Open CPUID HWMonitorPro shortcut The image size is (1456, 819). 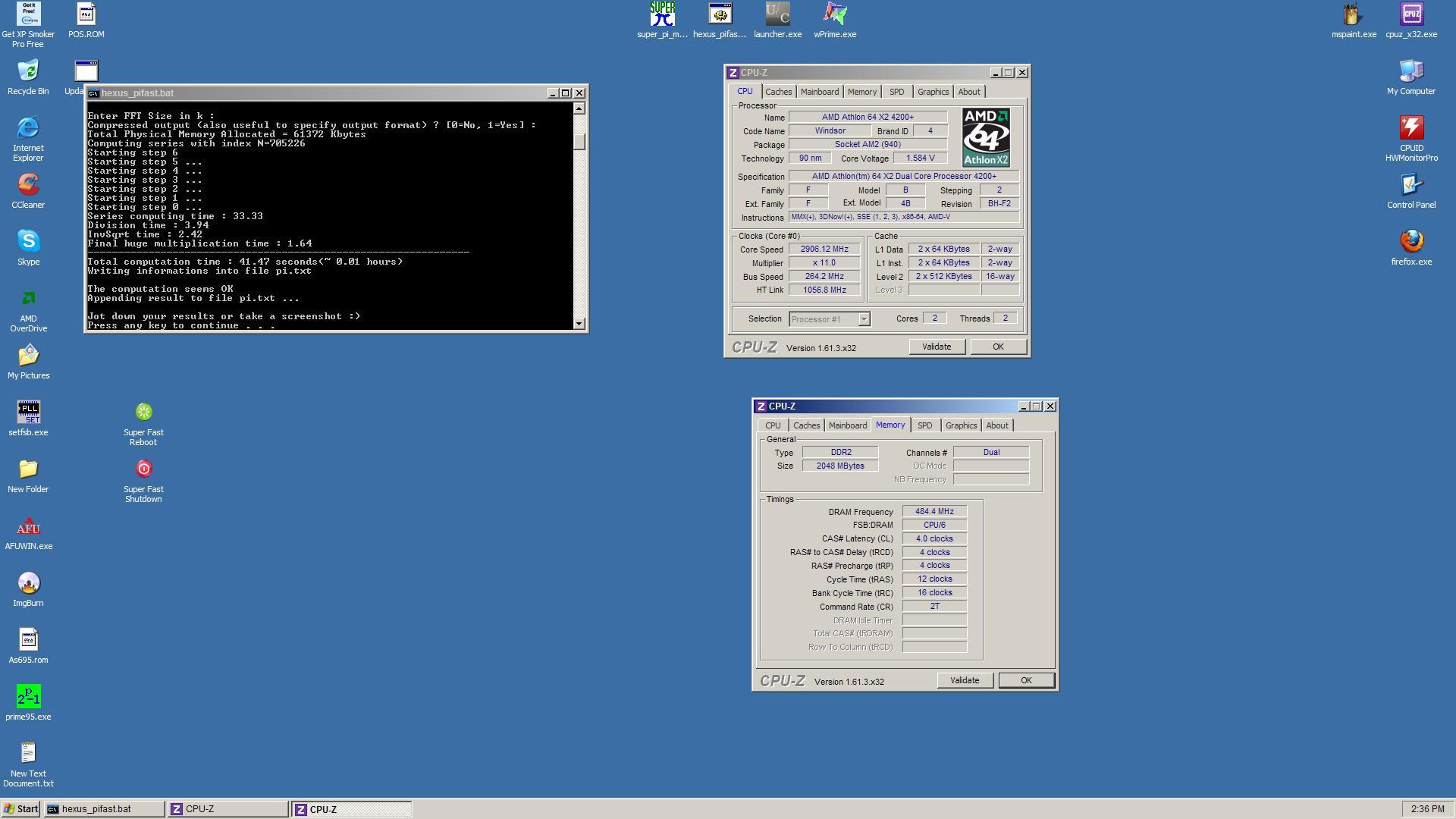click(x=1411, y=139)
